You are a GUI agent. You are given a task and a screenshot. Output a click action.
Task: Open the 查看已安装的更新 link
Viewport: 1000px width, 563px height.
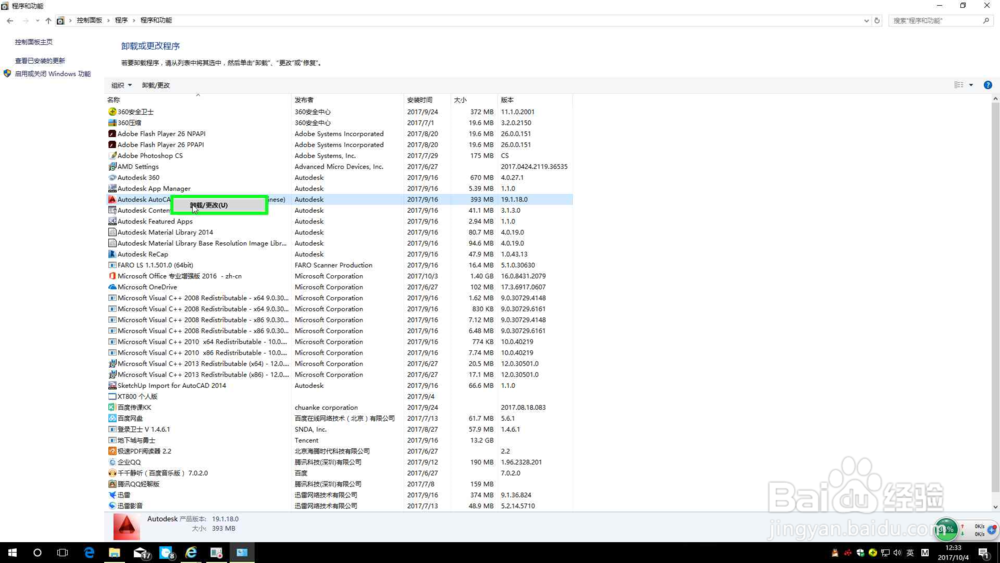pos(40,61)
